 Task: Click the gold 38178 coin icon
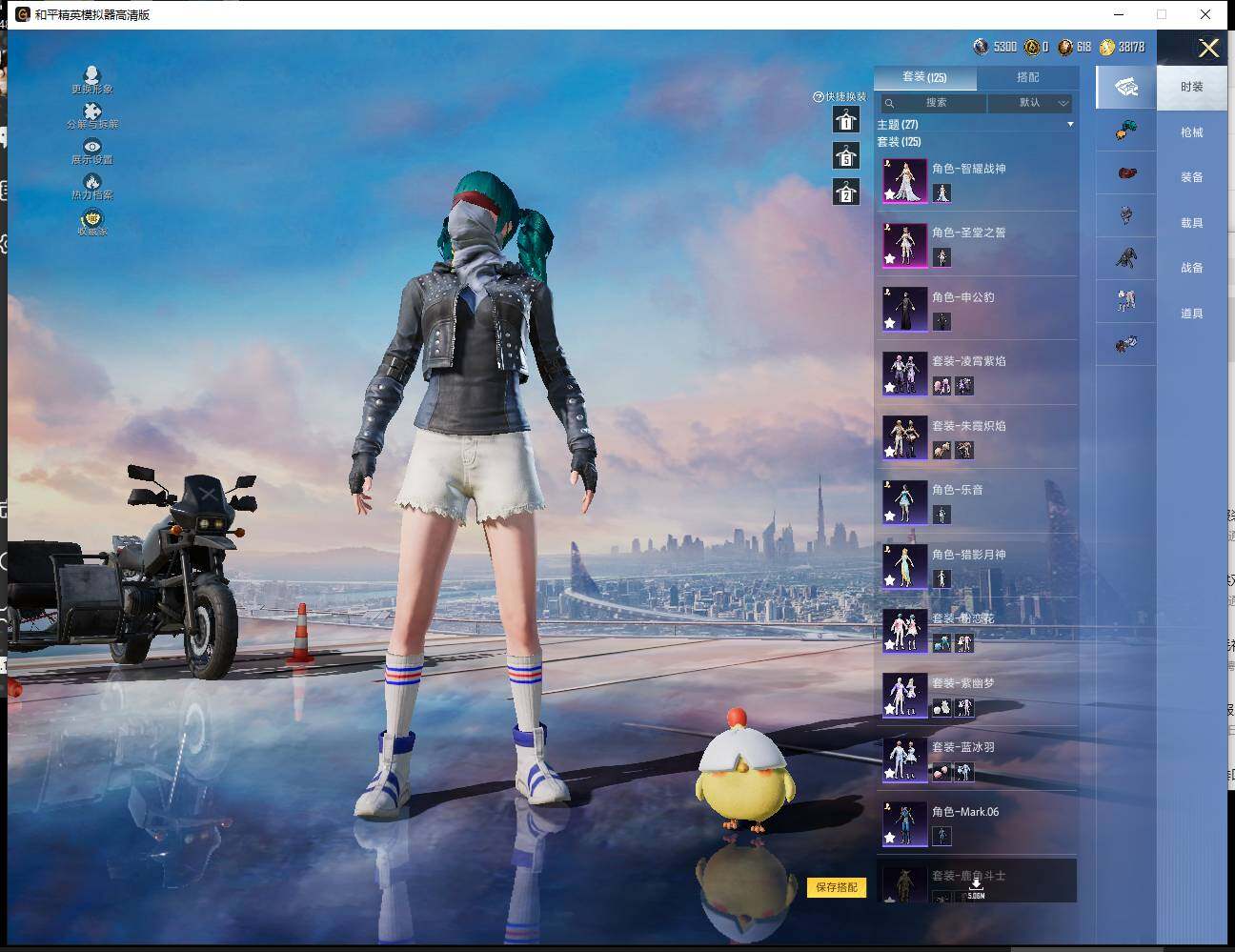1106,47
